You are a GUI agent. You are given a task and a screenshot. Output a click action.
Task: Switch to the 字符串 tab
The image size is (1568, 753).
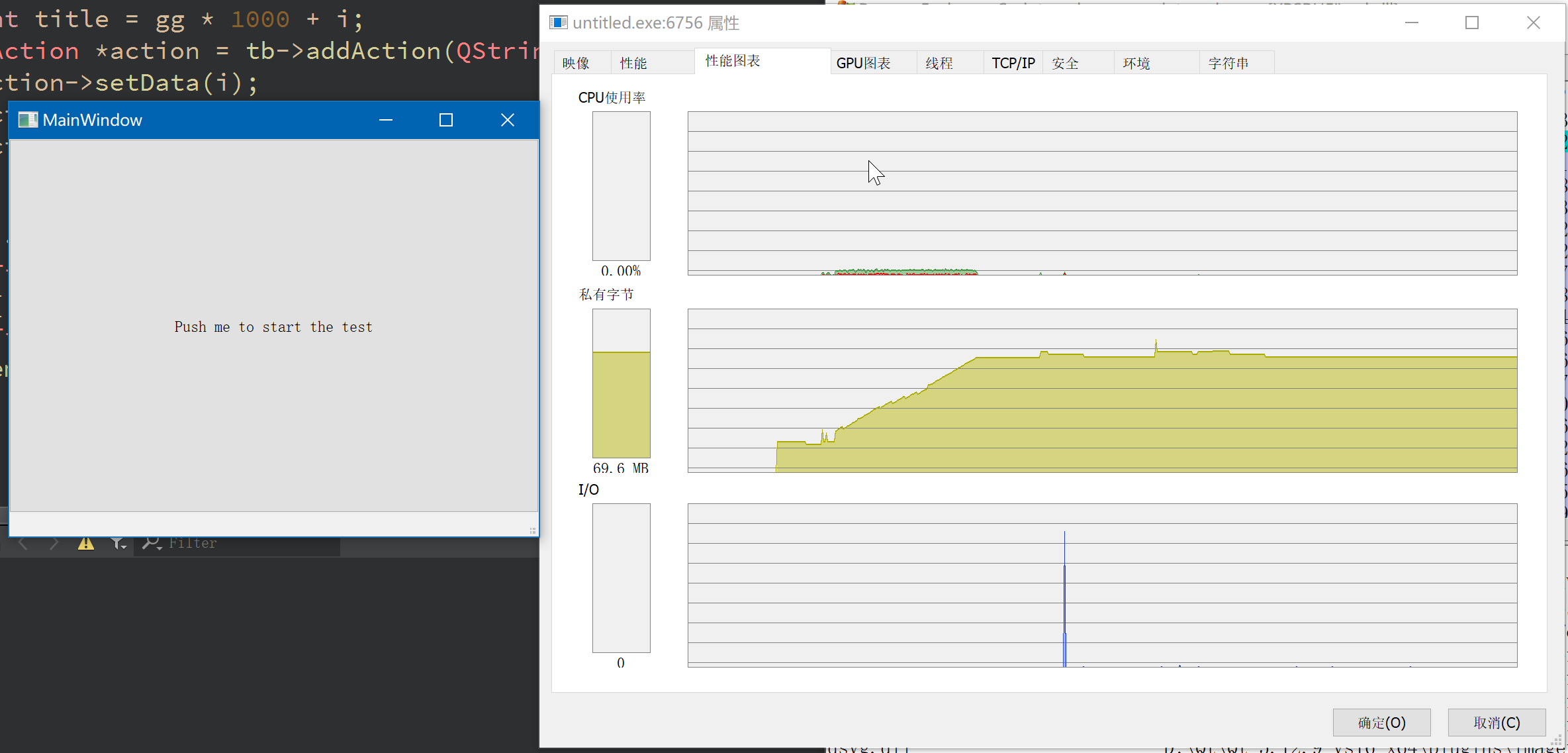[x=1228, y=63]
